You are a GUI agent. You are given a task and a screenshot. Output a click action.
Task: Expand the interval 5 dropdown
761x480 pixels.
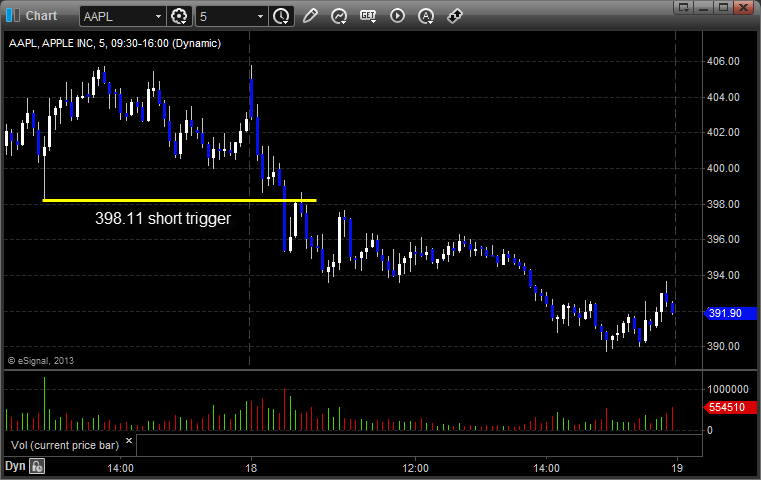(x=260, y=17)
